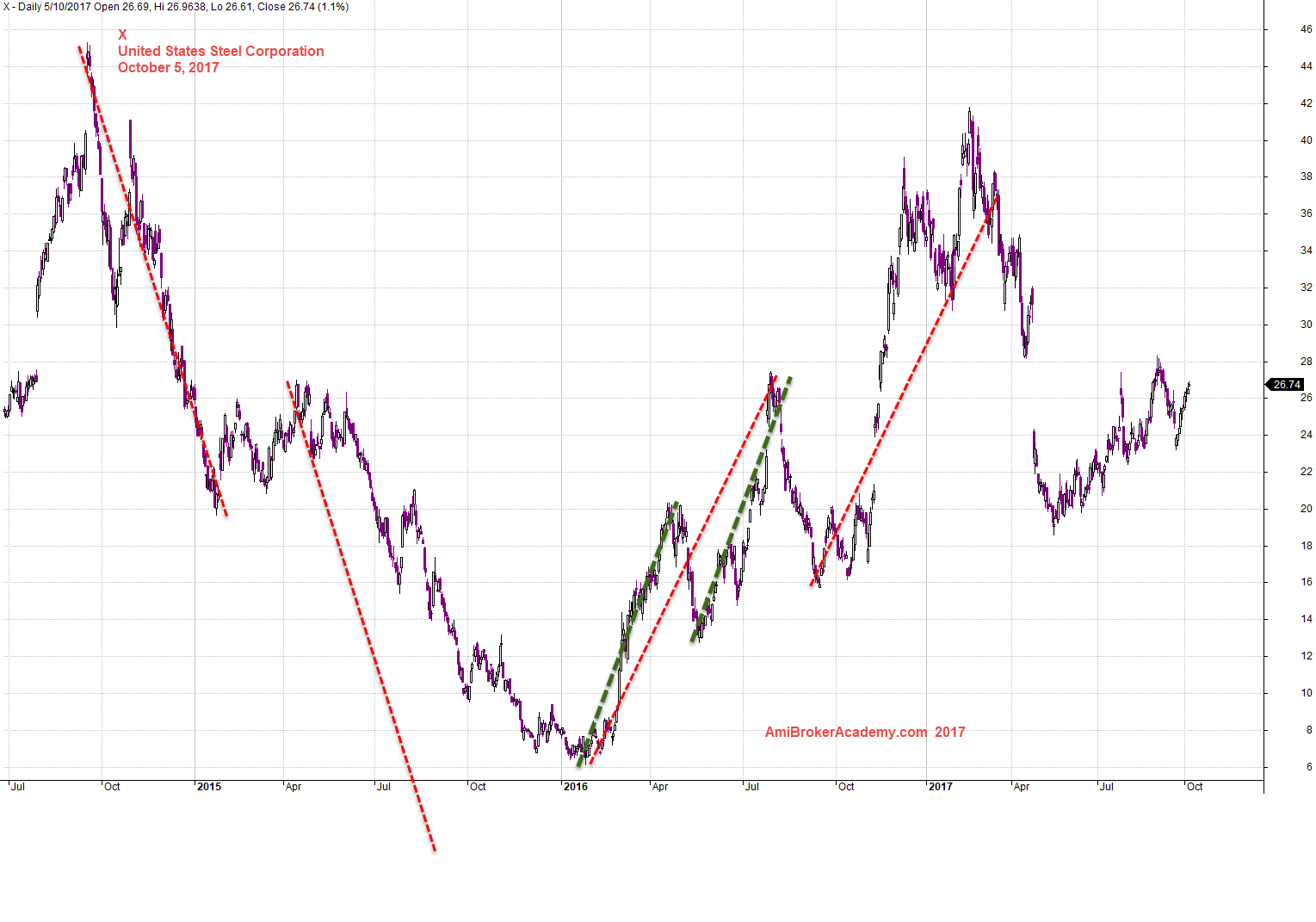
Task: Click the price axis value 32
Action: (x=1307, y=288)
